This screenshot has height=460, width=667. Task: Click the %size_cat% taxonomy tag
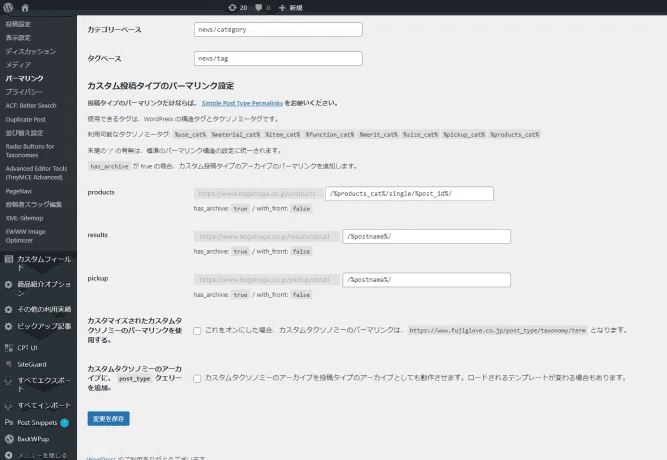click(x=420, y=134)
